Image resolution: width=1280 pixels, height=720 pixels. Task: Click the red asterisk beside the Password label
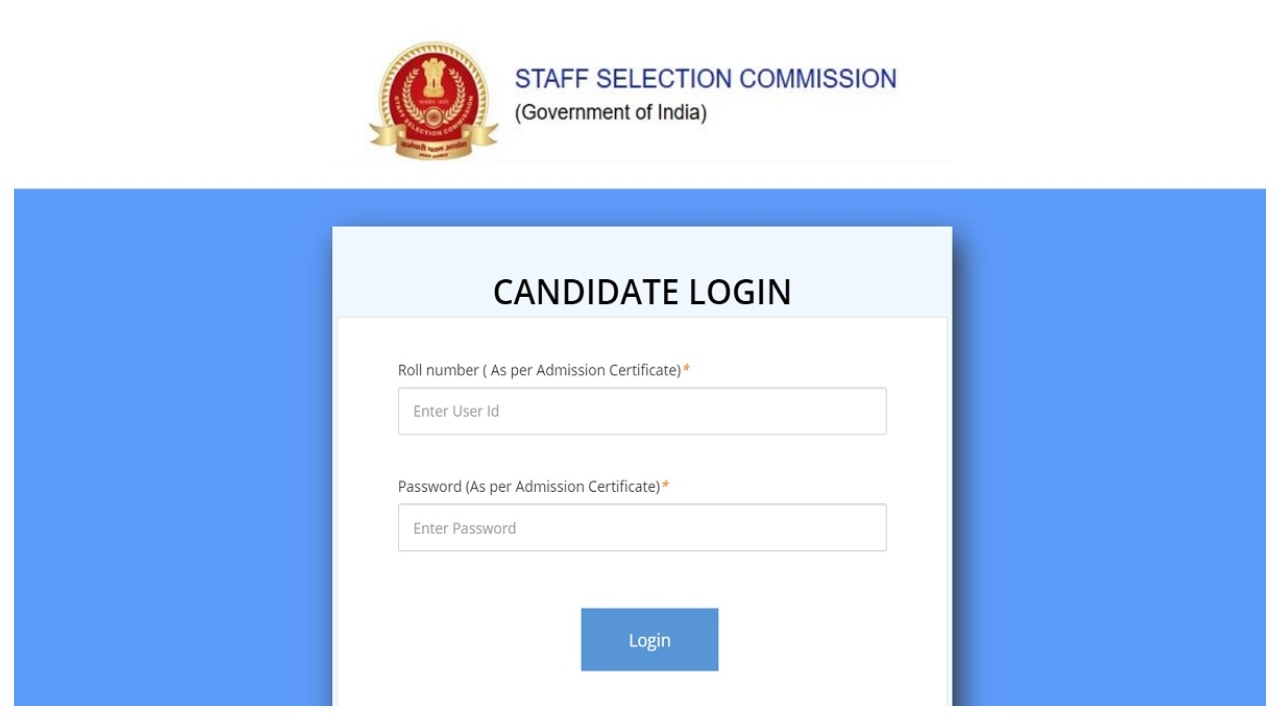(x=666, y=487)
